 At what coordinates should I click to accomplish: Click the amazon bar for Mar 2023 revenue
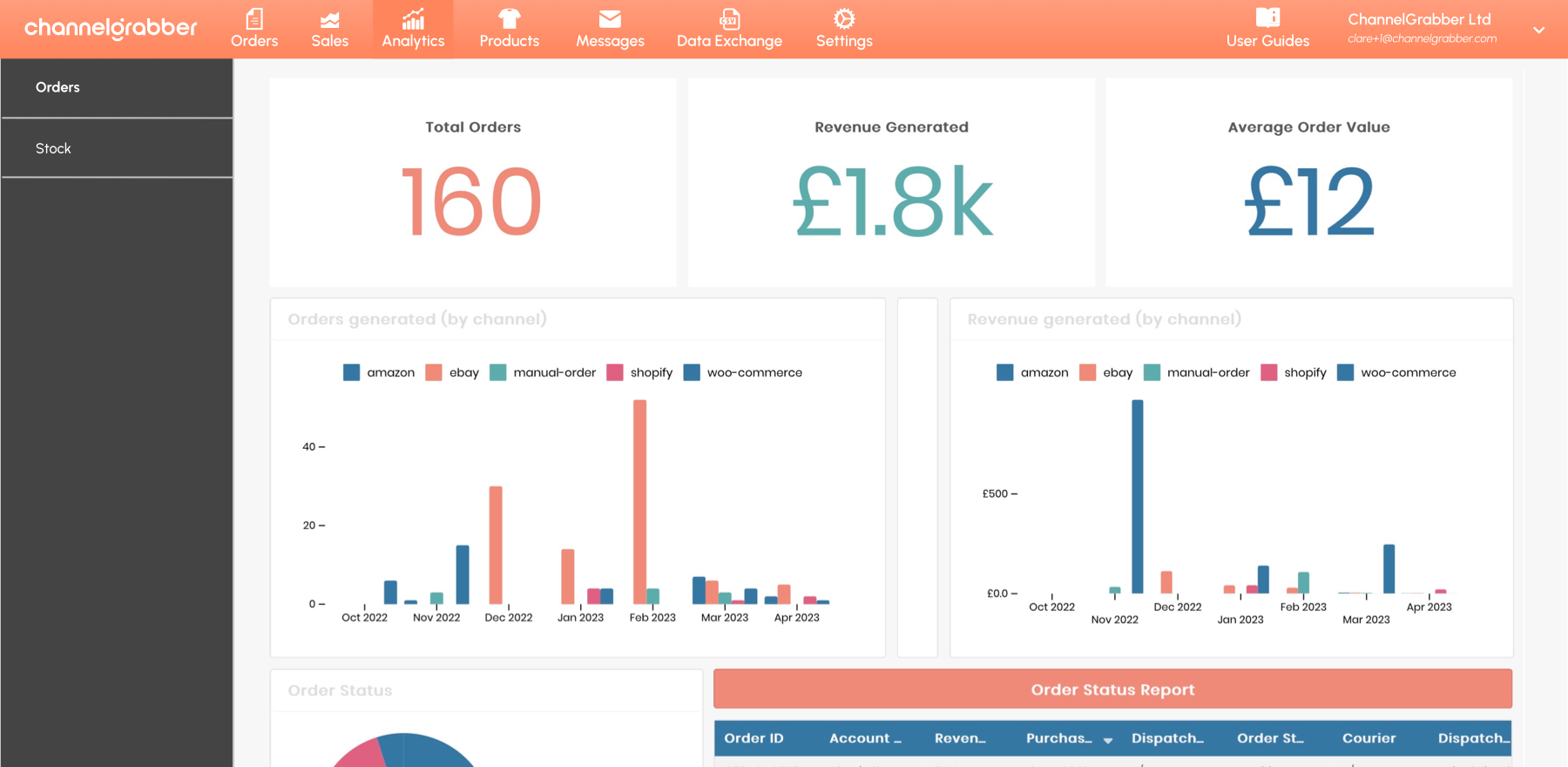1389,569
